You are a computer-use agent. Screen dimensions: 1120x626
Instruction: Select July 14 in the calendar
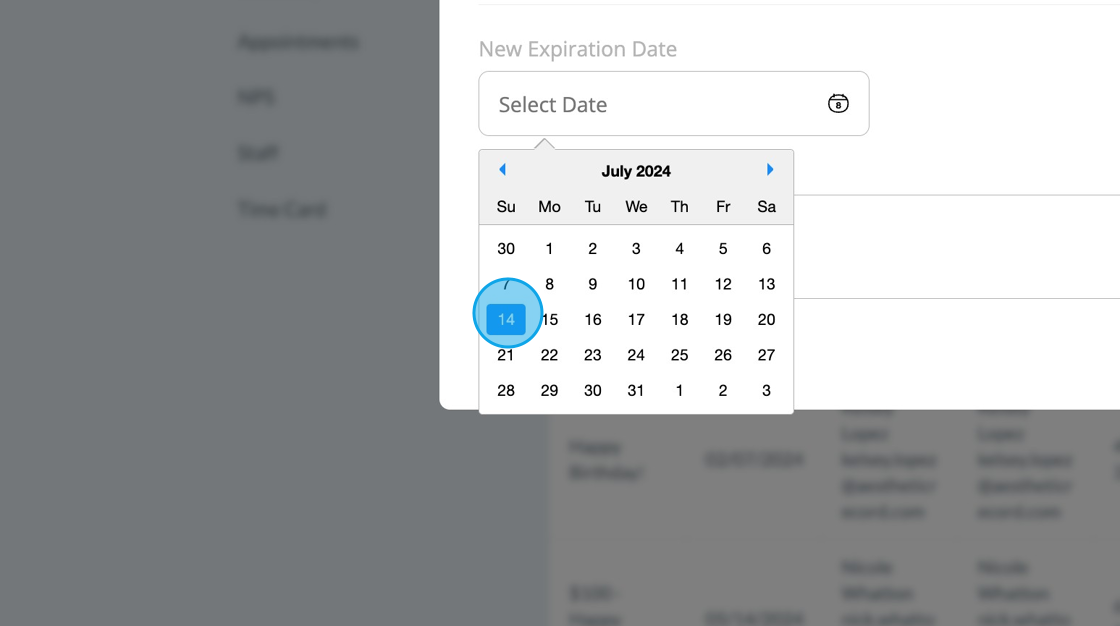click(506, 320)
